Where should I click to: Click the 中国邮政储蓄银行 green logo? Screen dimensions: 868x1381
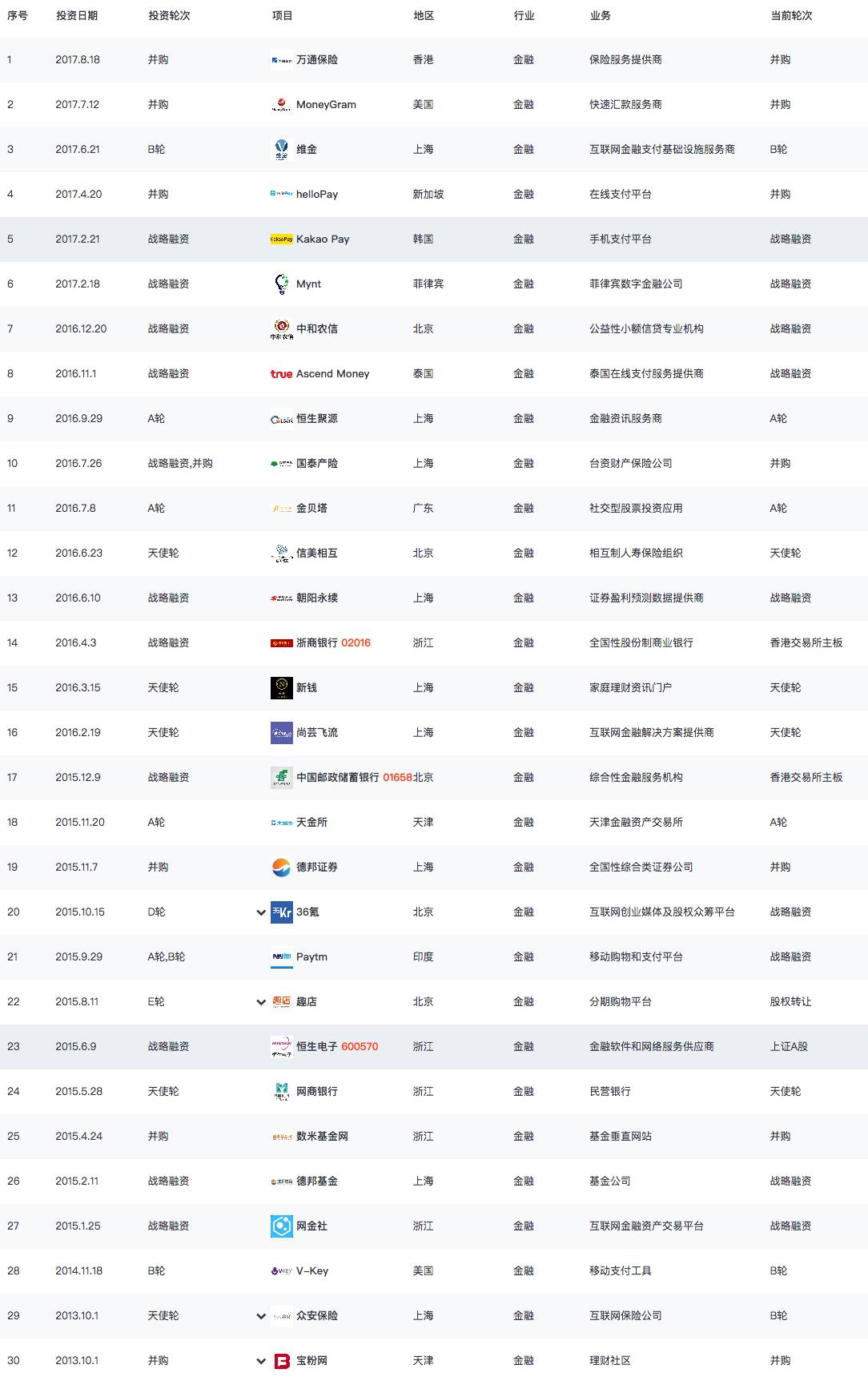click(x=281, y=778)
